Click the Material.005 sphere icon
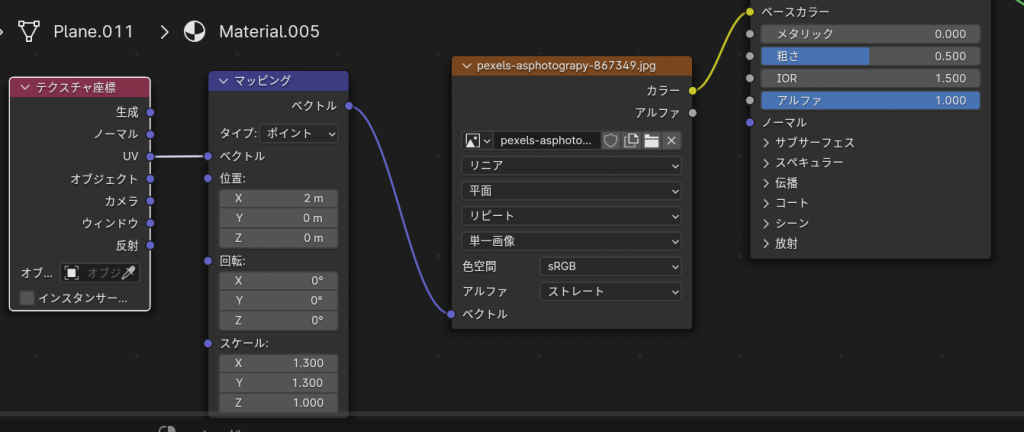The height and width of the screenshot is (432, 1024). (195, 31)
